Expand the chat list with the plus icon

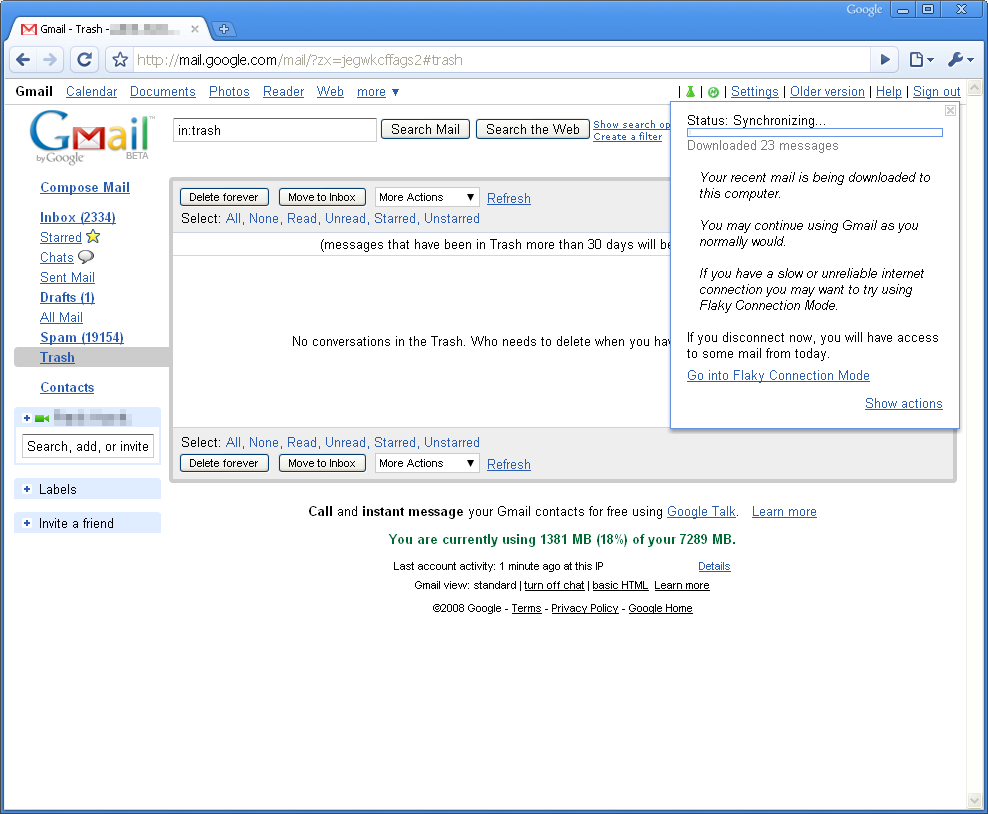[x=26, y=418]
